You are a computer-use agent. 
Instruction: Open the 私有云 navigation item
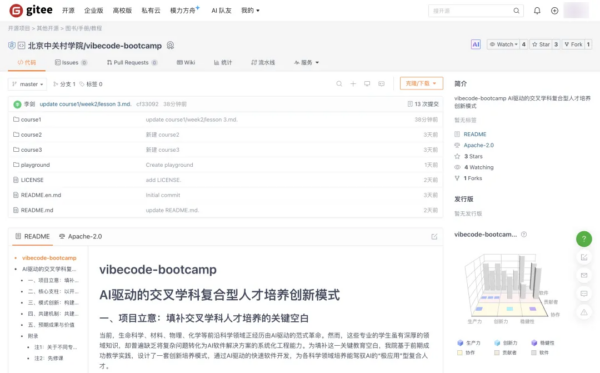[151, 10]
